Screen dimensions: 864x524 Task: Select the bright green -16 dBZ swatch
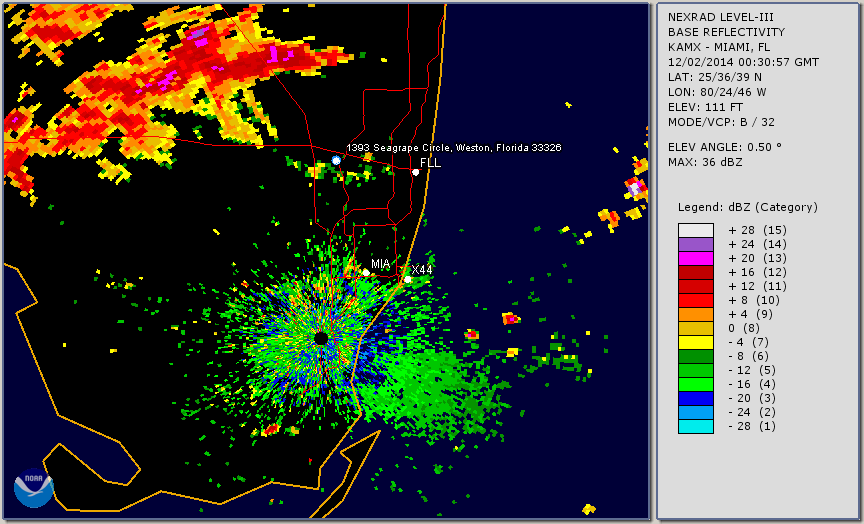tap(696, 385)
